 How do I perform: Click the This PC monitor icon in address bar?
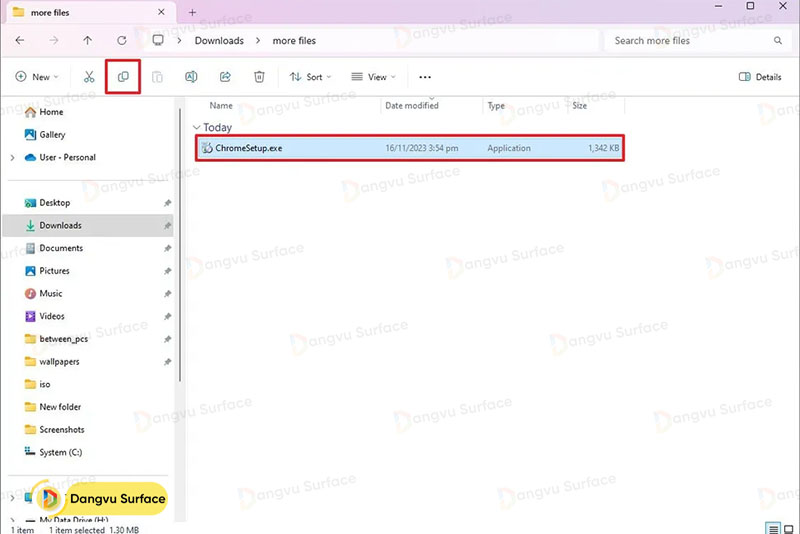click(158, 40)
